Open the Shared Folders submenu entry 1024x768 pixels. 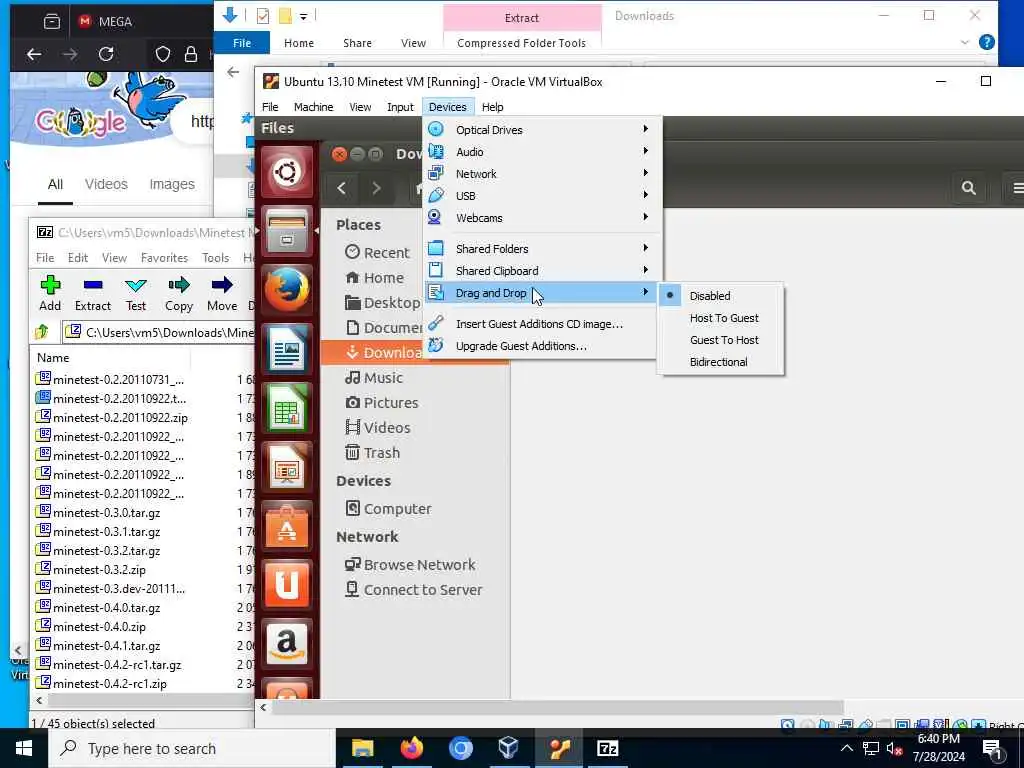(x=541, y=249)
